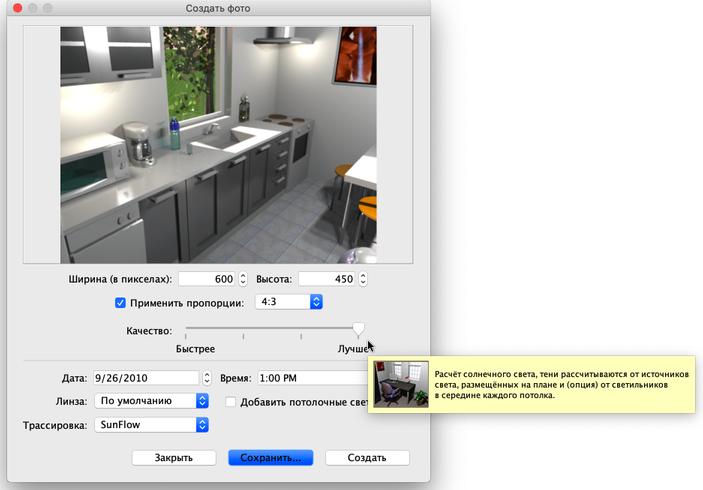
Task: Click the rendered kitchen photo preview
Action: tap(218, 145)
